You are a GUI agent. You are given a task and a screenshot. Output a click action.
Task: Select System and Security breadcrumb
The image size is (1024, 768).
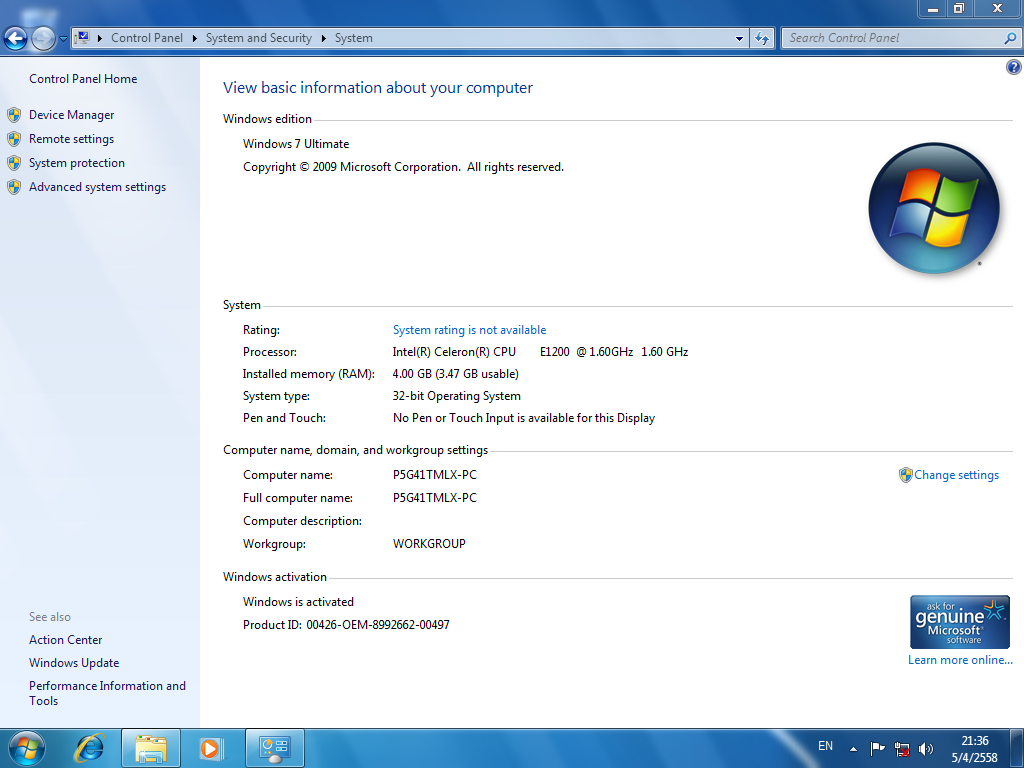[x=259, y=38]
